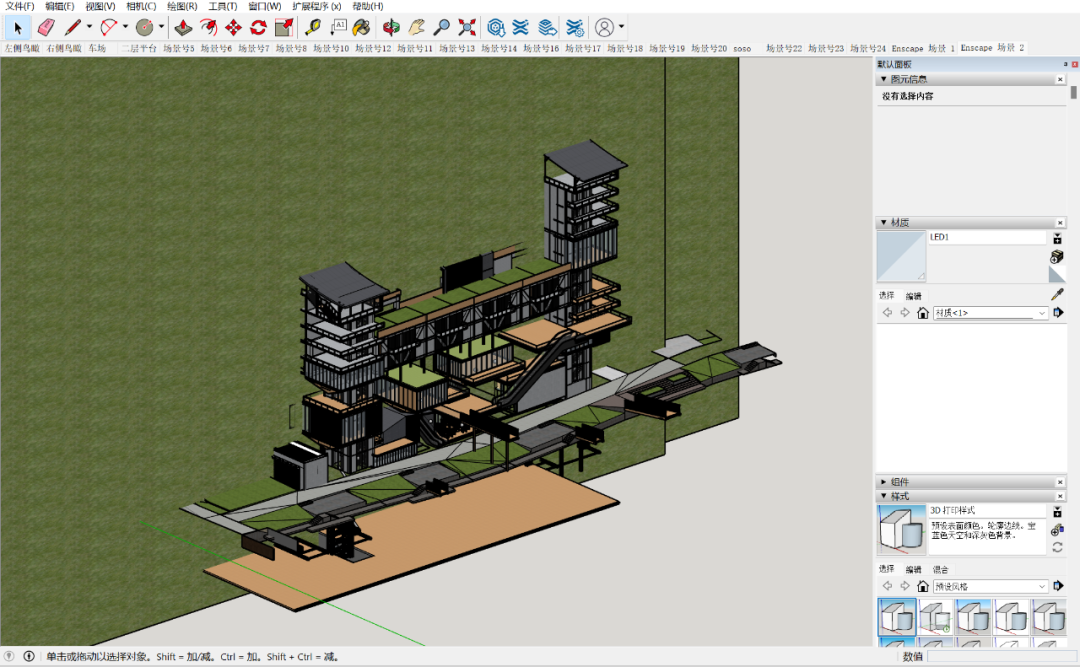Screen dimensions: 1080x667
Task: Select the arrow Select tool
Action: click(17, 28)
